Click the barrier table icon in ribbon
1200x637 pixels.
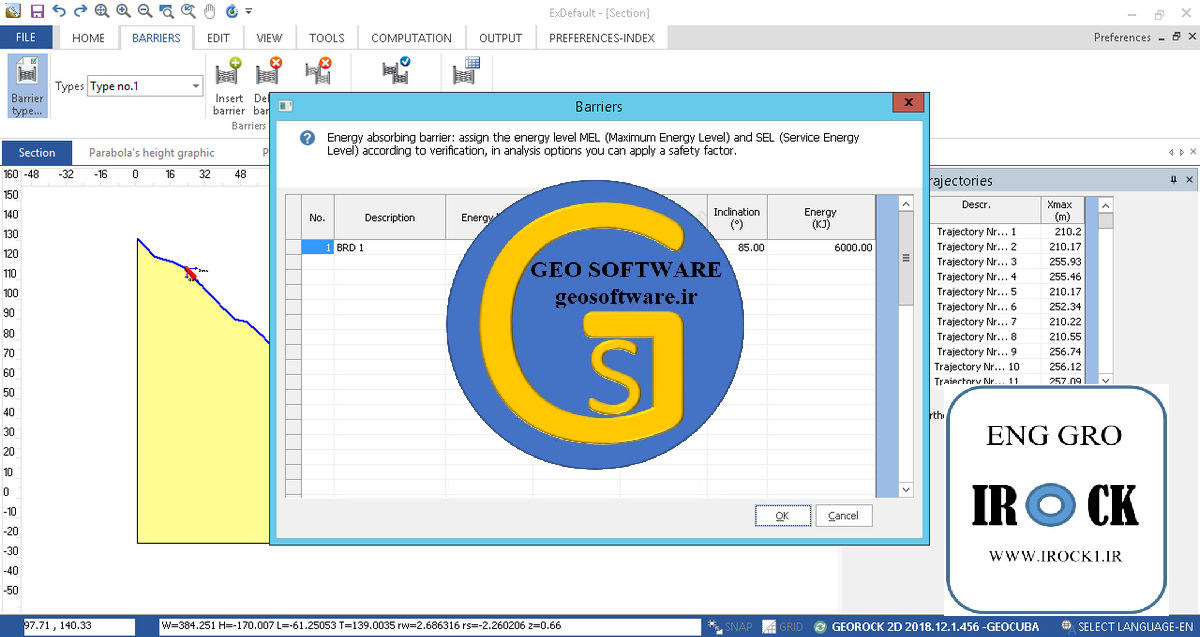(467, 71)
